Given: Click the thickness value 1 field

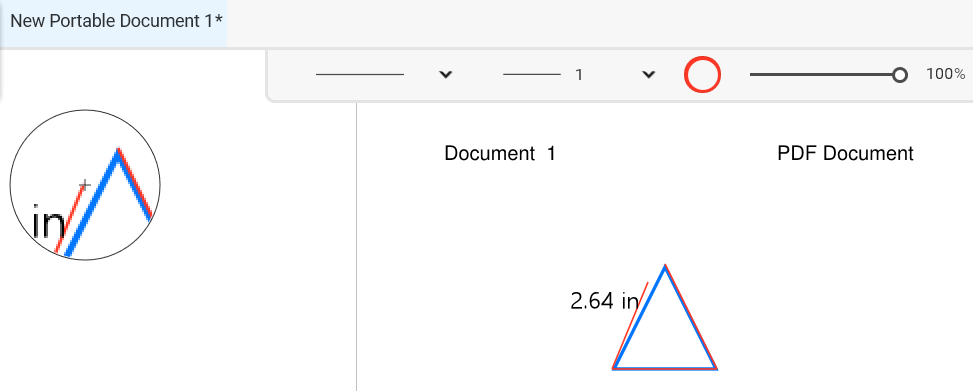Looking at the screenshot, I should tap(579, 75).
